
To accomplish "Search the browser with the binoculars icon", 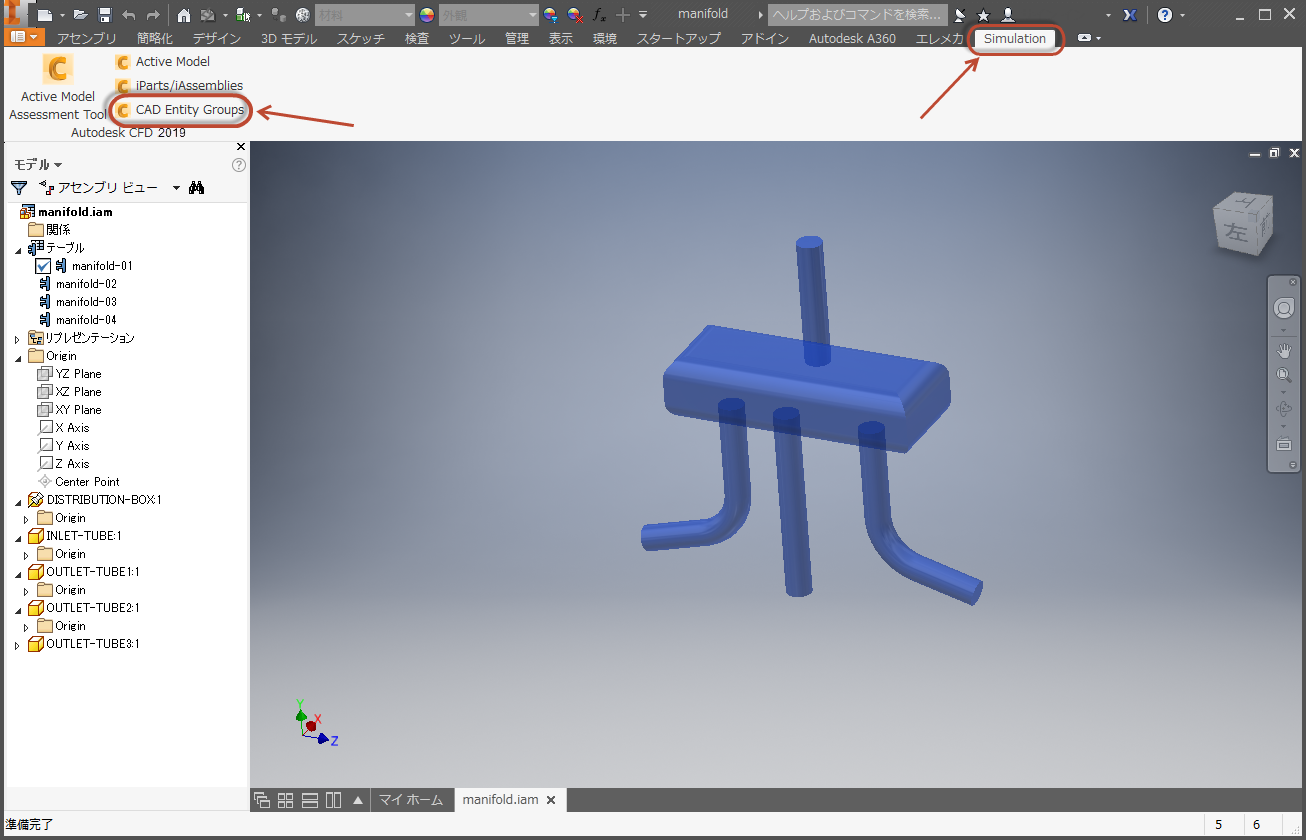I will pyautogui.click(x=197, y=187).
